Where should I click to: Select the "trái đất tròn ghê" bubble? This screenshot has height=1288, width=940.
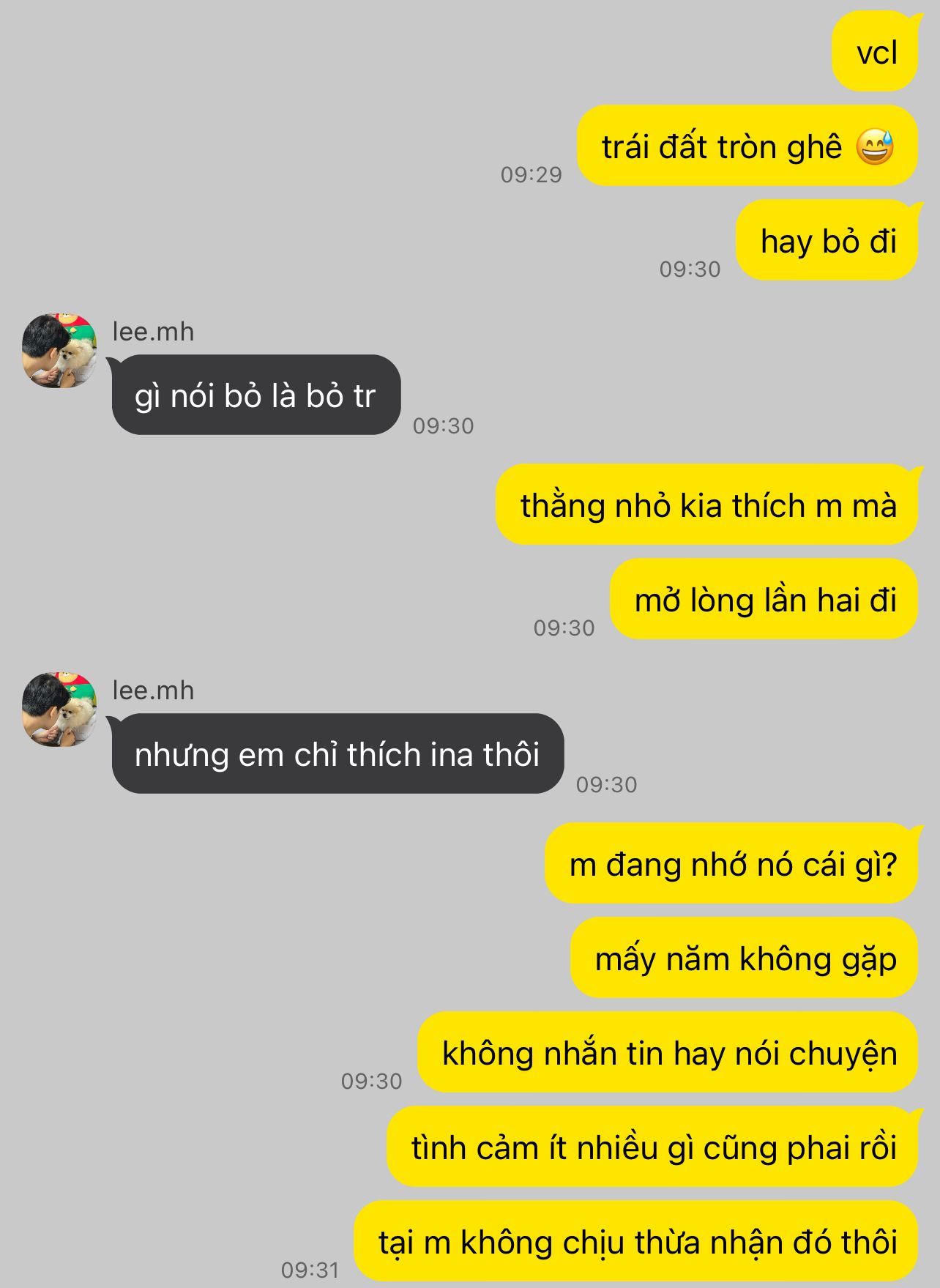(x=747, y=146)
